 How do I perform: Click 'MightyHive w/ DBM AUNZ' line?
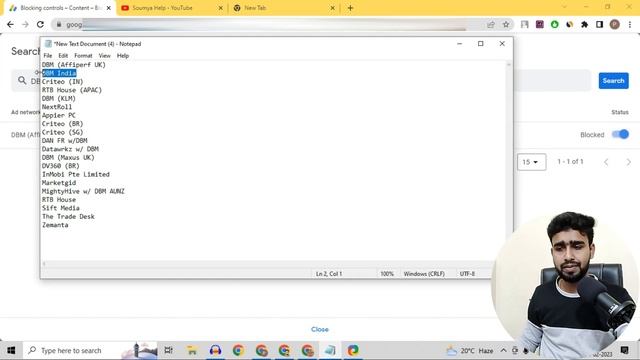point(83,191)
